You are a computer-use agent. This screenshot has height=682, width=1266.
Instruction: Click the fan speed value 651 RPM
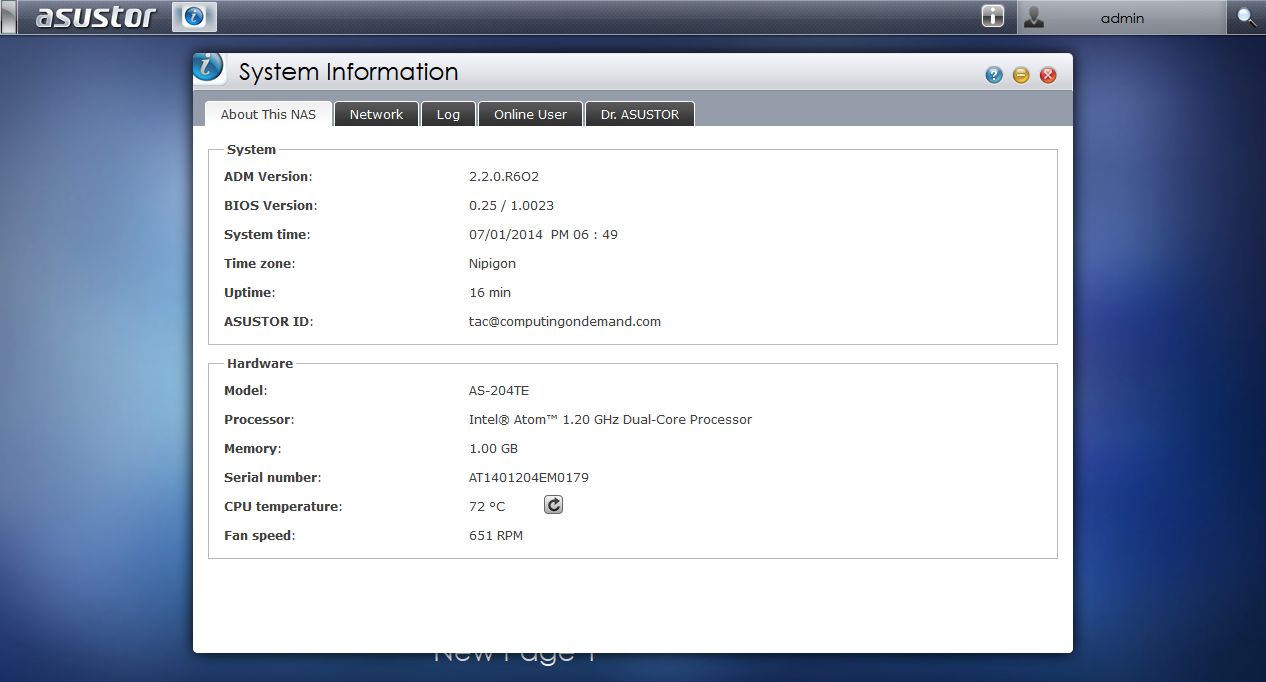tap(496, 535)
